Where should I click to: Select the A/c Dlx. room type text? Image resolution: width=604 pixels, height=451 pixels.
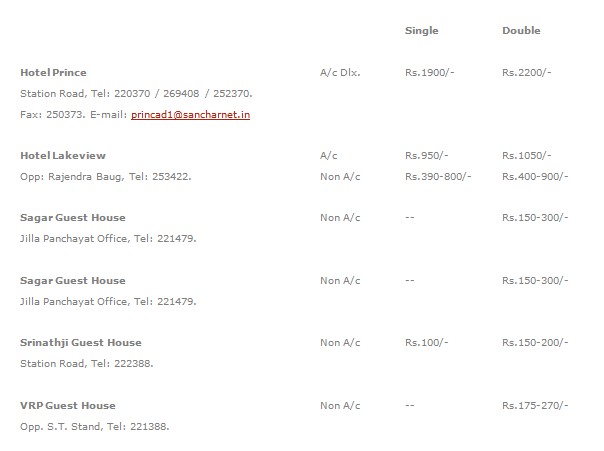click(340, 73)
